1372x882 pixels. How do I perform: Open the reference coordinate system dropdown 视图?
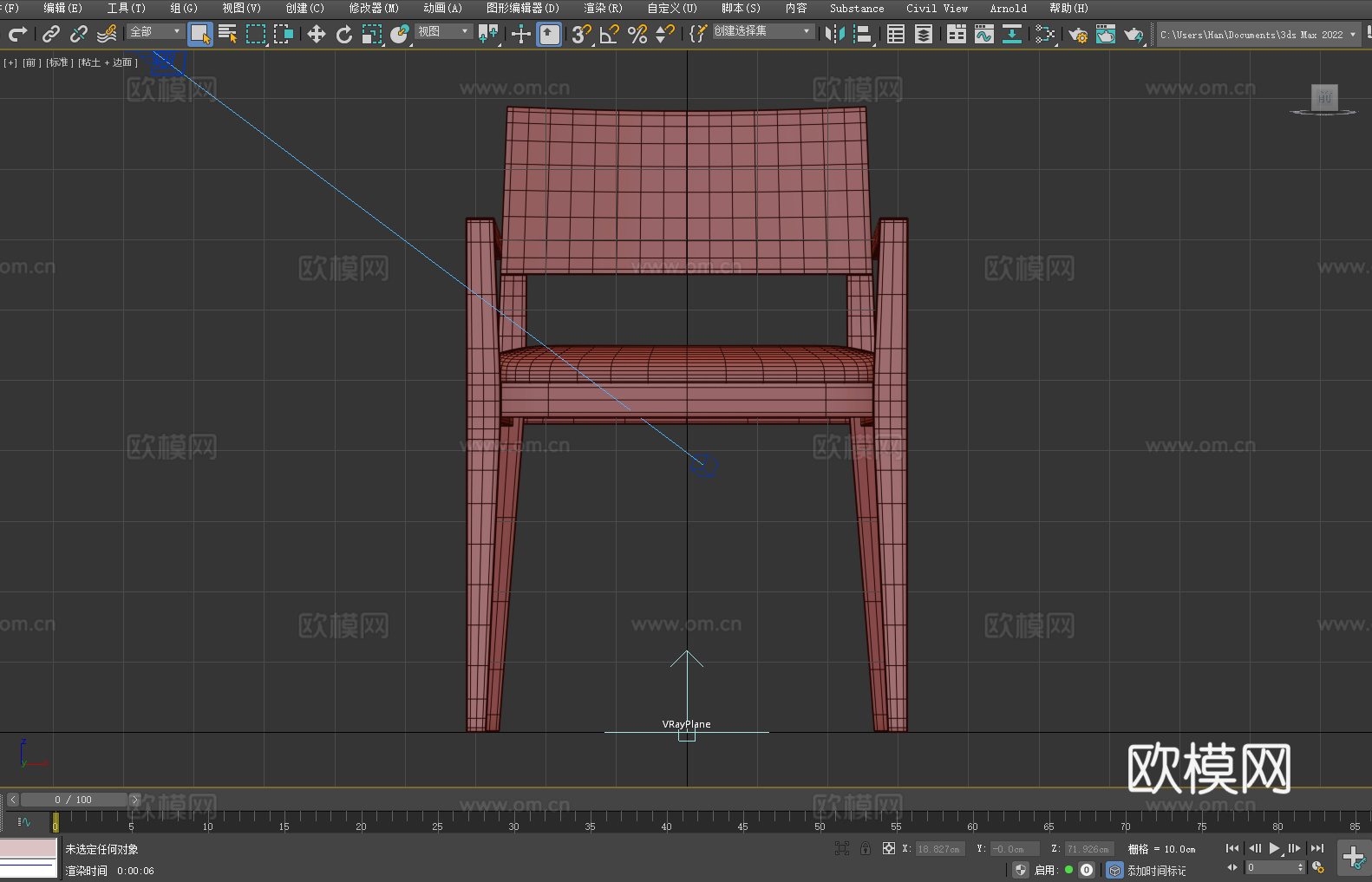point(443,31)
